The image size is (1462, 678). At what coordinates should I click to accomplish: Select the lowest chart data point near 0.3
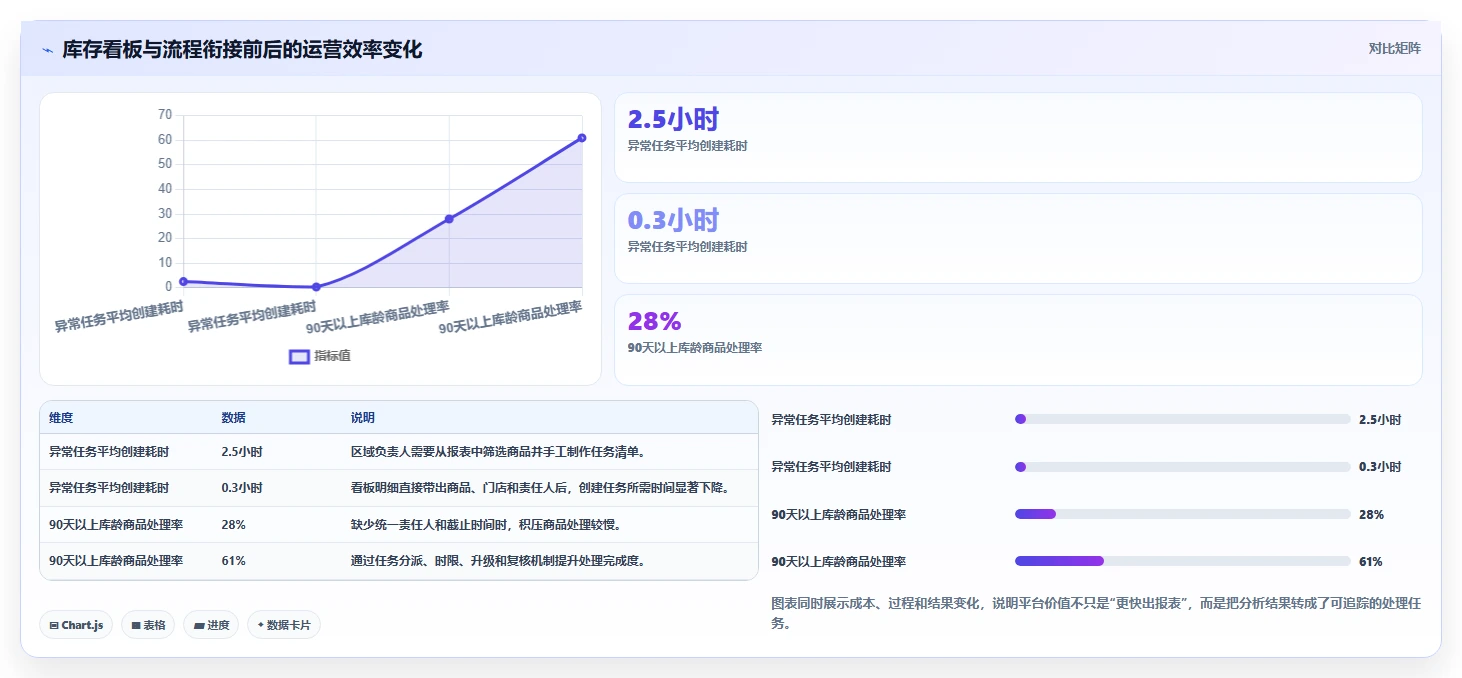click(316, 287)
